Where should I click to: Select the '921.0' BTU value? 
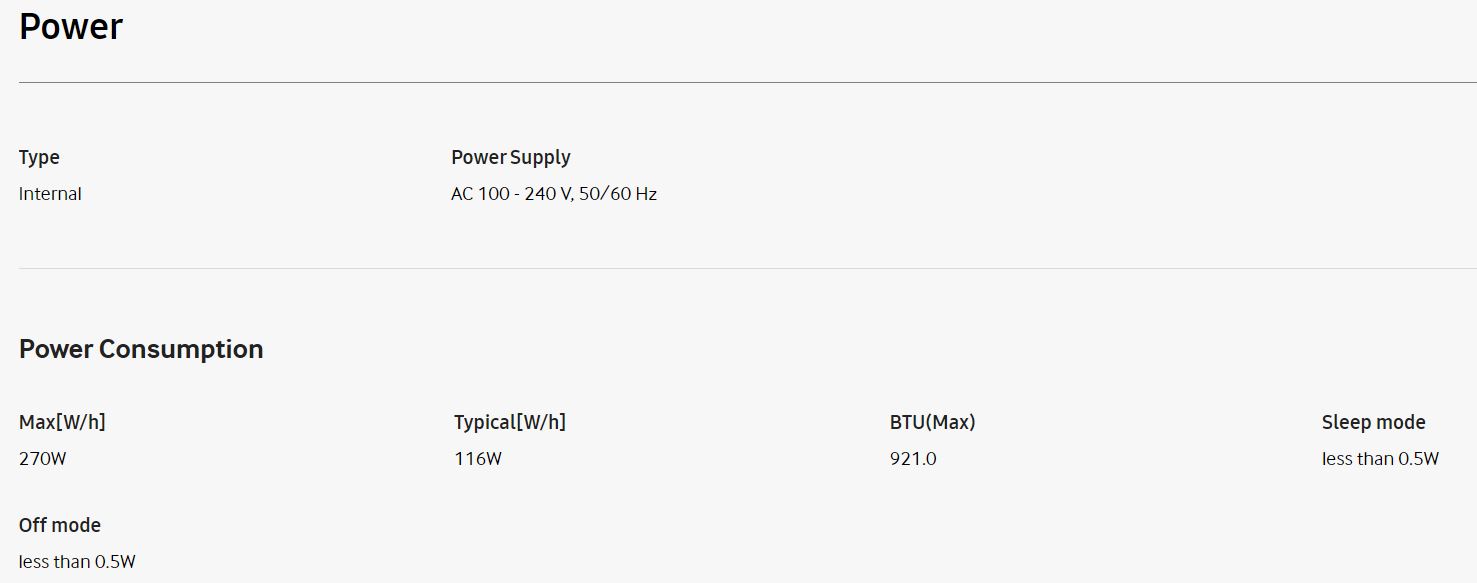tap(913, 459)
